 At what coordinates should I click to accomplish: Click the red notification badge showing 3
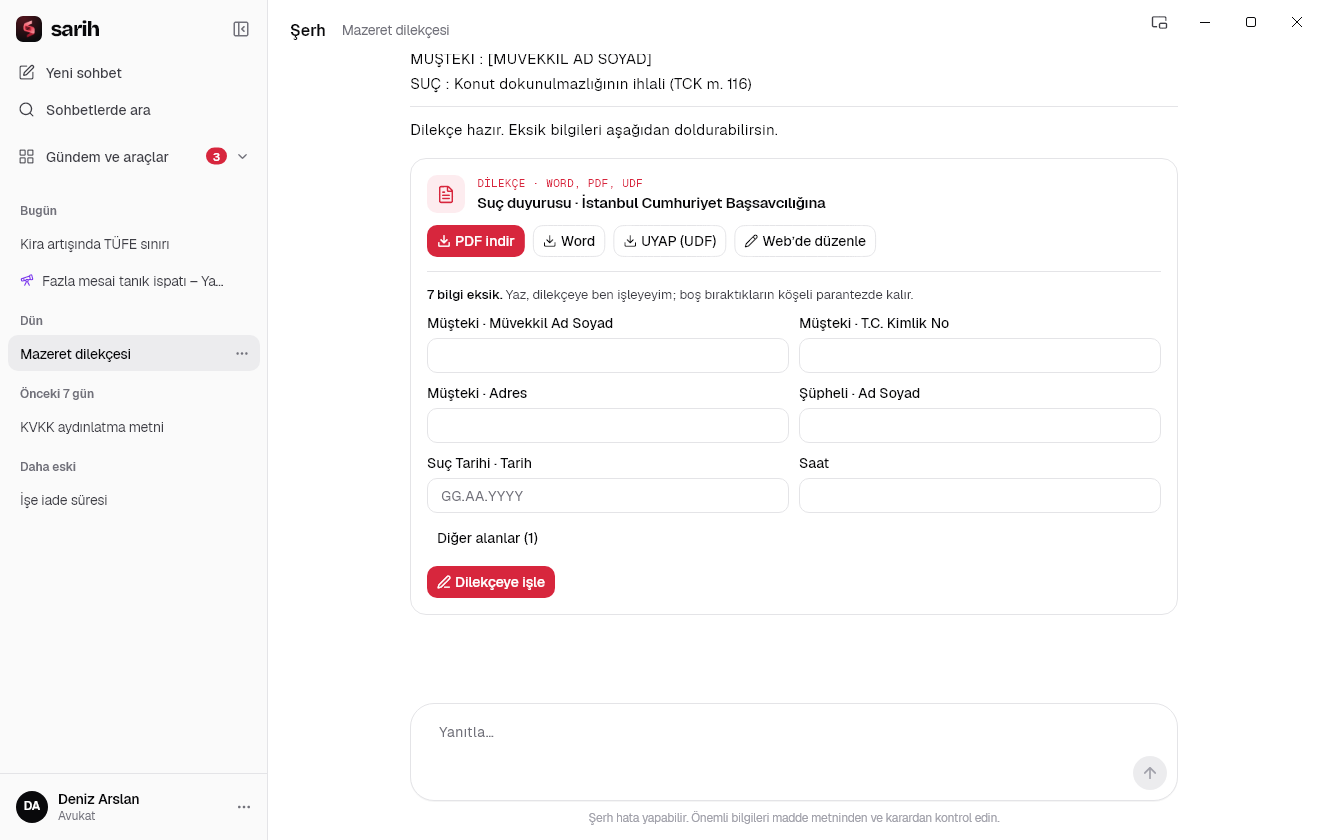tap(216, 156)
